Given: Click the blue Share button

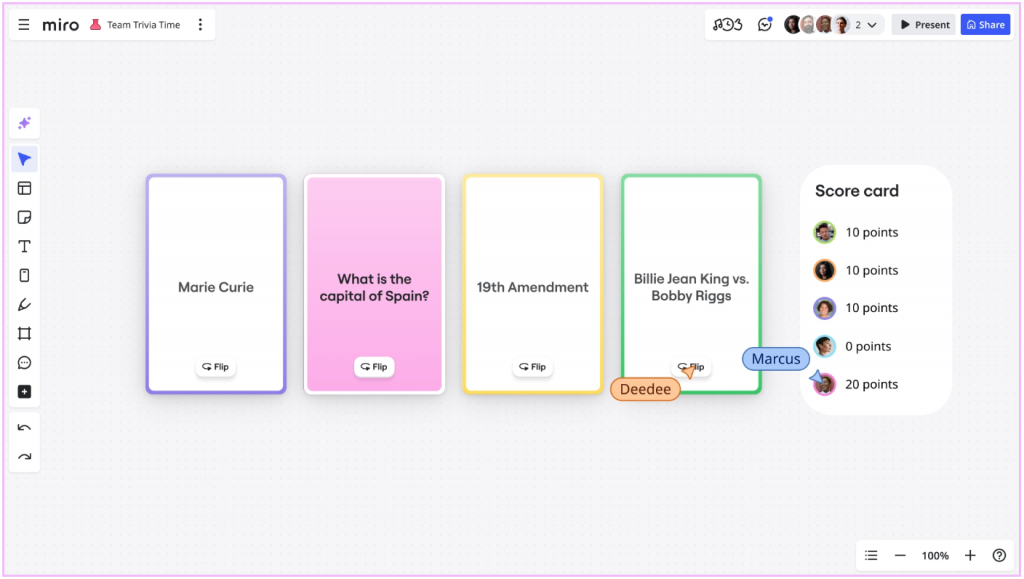Looking at the screenshot, I should click(985, 25).
